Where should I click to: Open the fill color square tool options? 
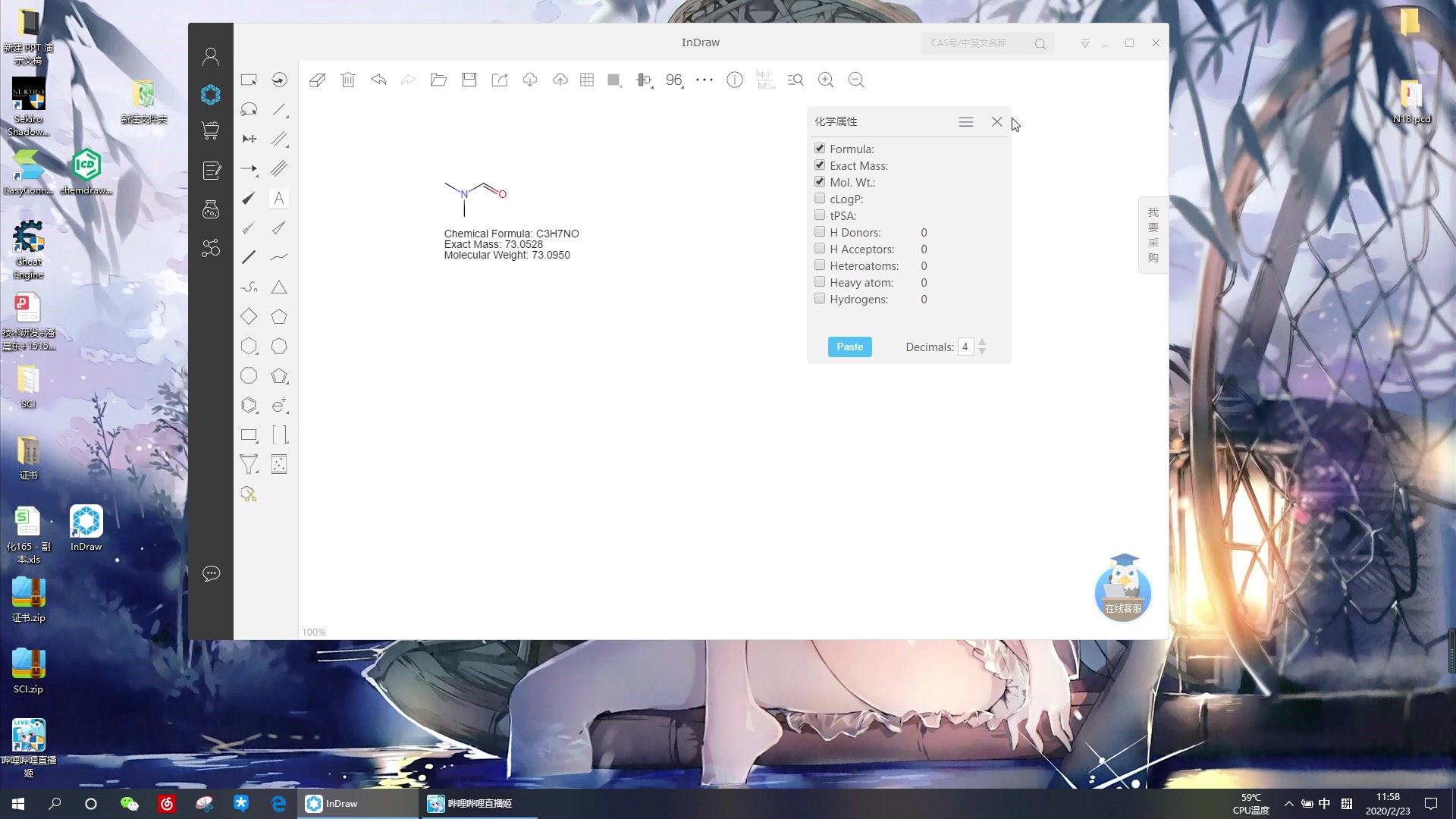[614, 80]
